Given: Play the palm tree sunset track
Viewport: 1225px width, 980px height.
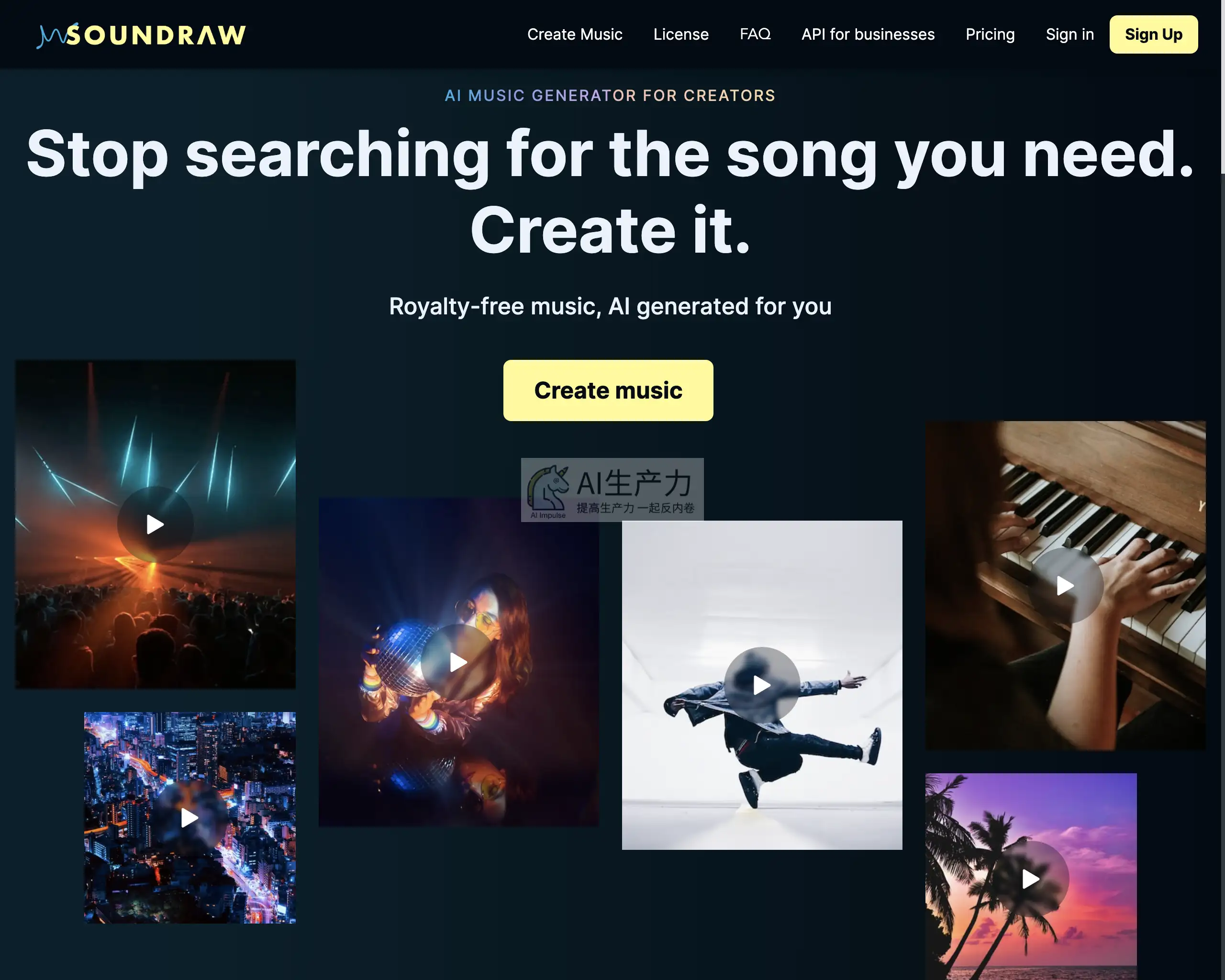Looking at the screenshot, I should (x=1031, y=879).
